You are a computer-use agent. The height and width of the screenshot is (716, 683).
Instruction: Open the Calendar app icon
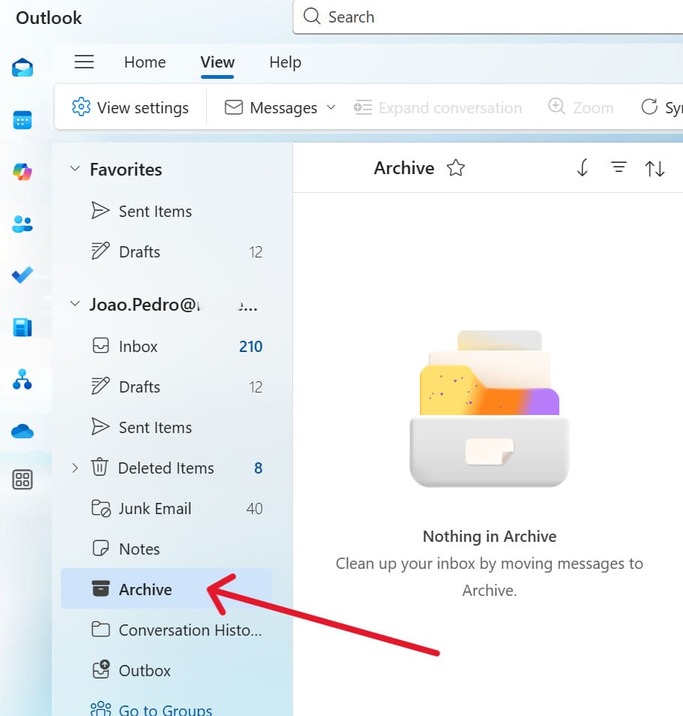(22, 120)
